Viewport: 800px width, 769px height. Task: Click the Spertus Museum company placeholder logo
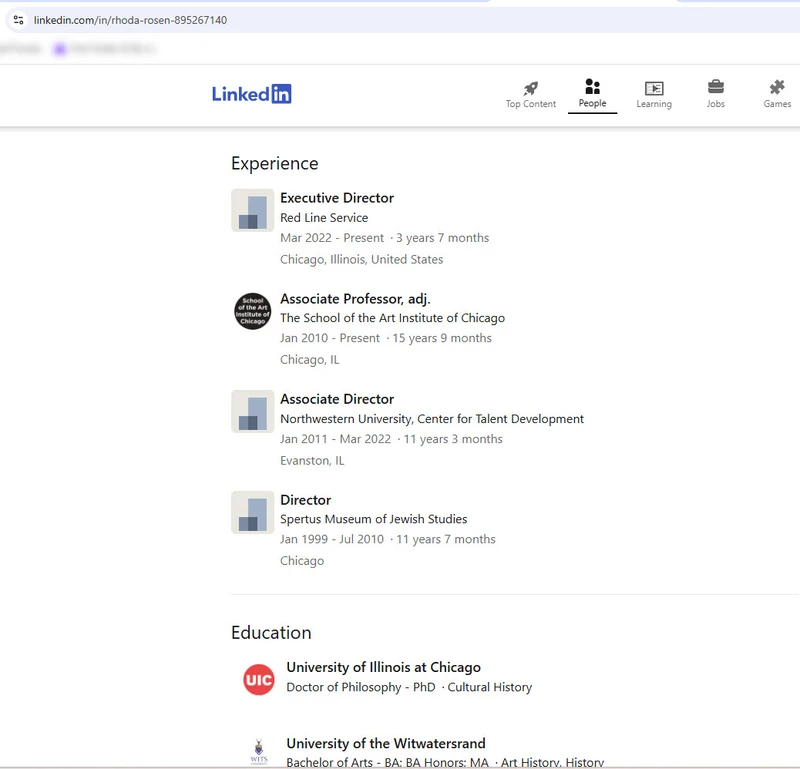tap(253, 512)
